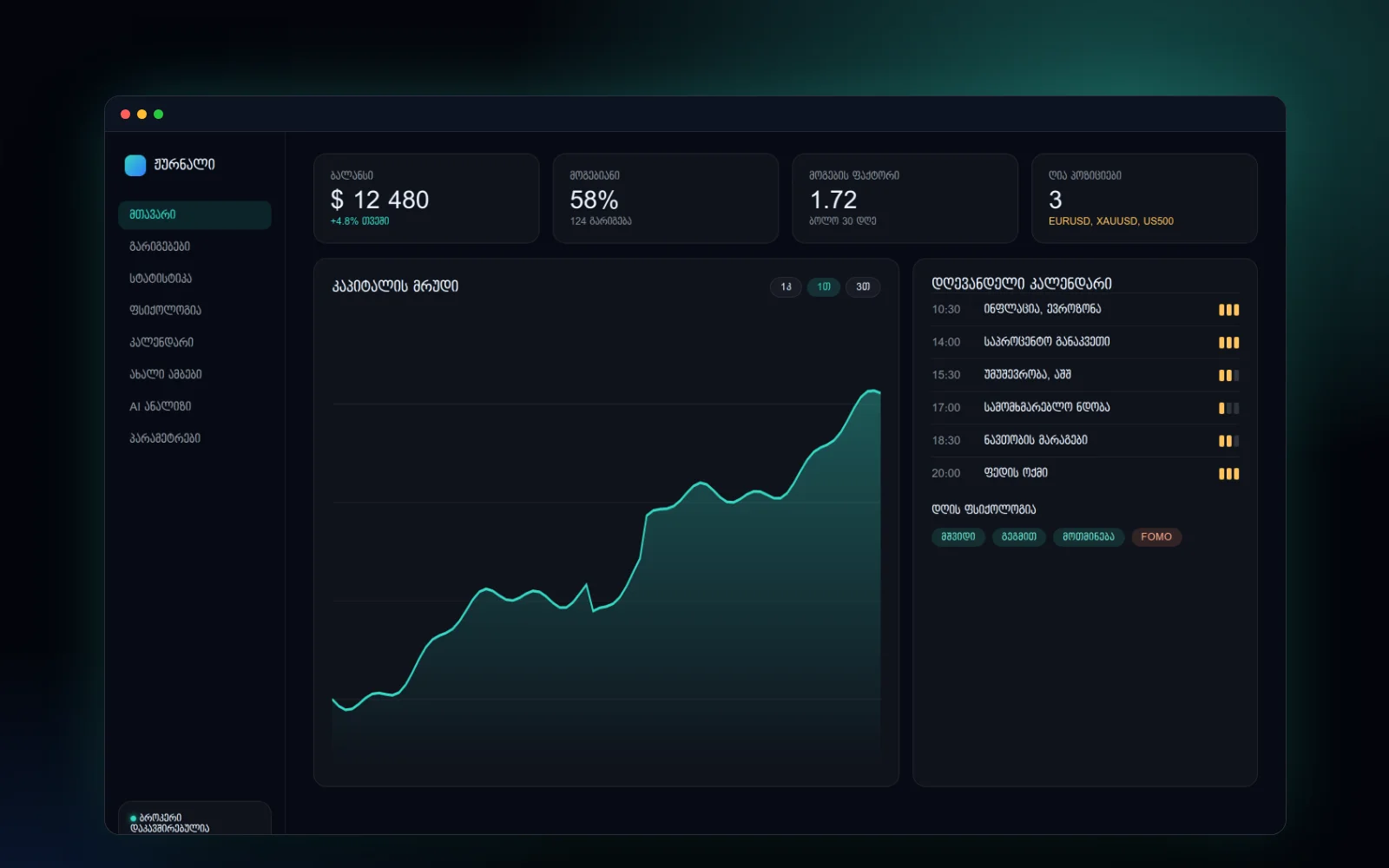
Task: Click the მოგებიანი 58% card
Action: pyautogui.click(x=666, y=198)
